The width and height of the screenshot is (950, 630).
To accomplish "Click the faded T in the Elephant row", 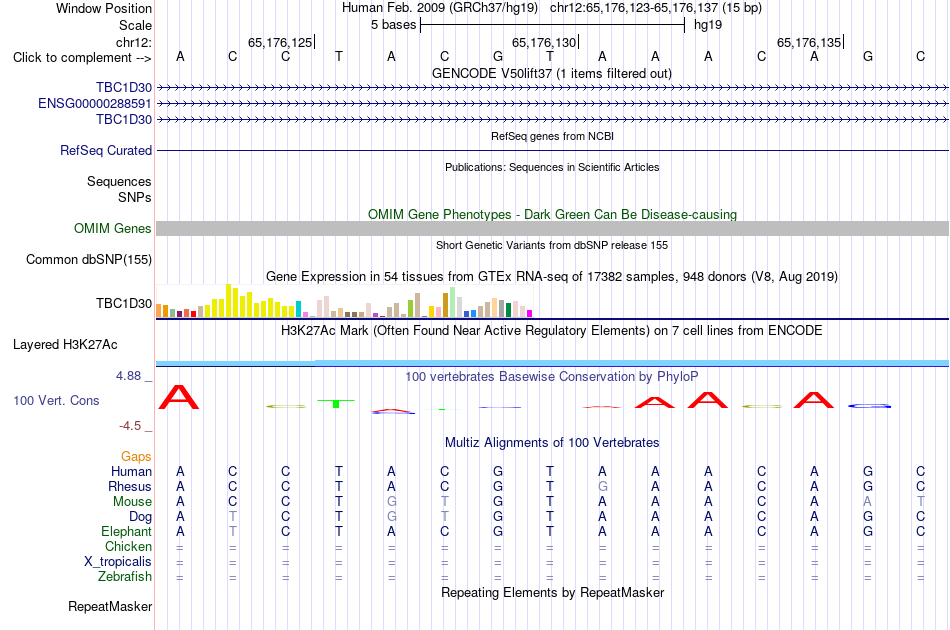I will tap(233, 531).
